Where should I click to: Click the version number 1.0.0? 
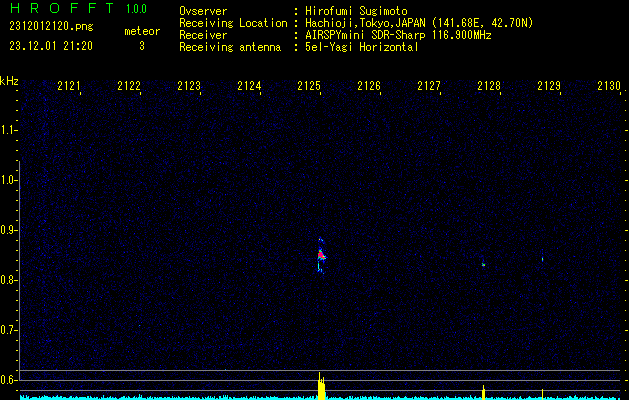(136, 8)
